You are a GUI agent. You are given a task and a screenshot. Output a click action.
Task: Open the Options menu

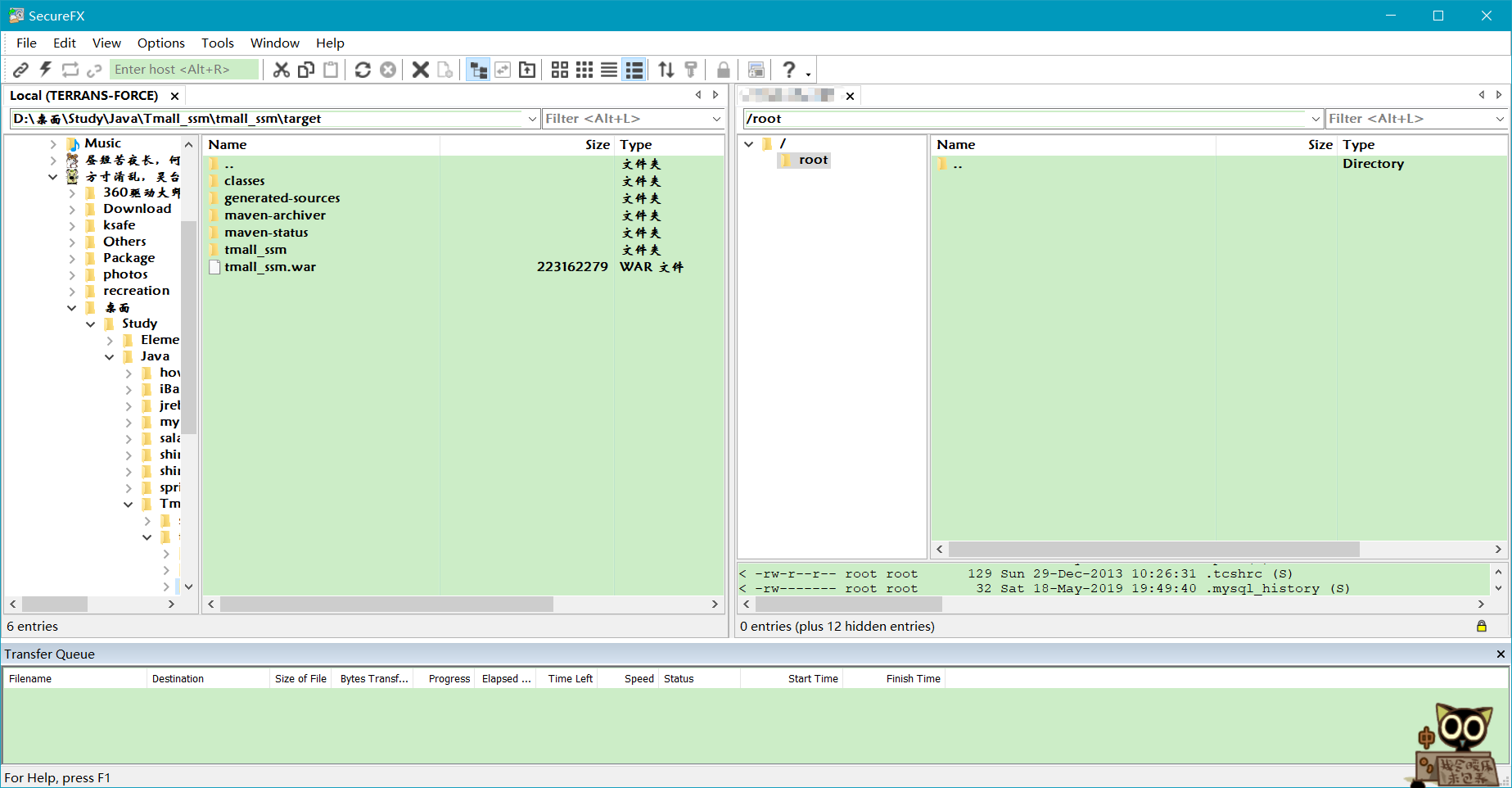coord(161,43)
